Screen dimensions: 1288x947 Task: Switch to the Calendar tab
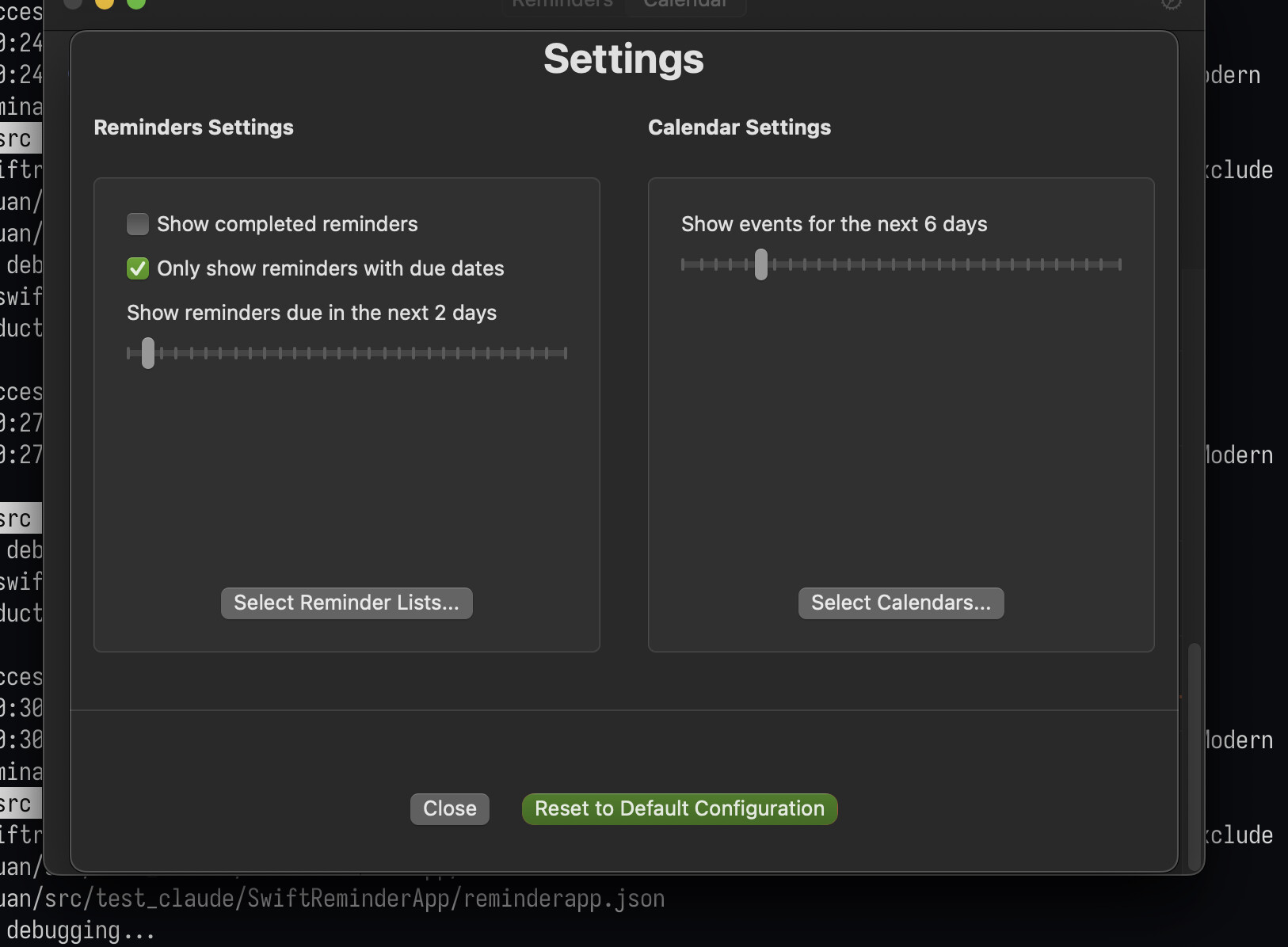685,4
